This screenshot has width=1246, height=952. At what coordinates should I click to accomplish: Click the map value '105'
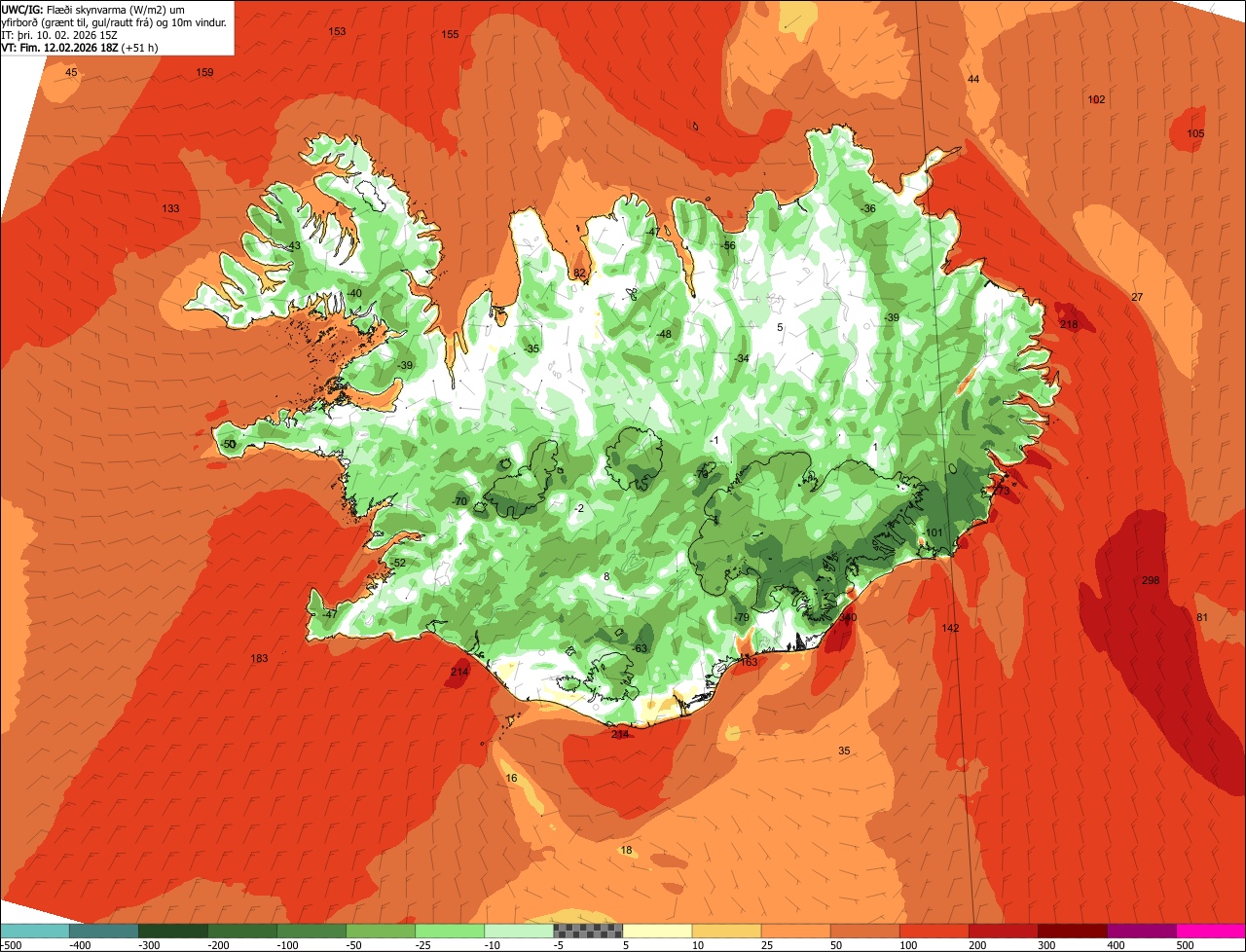pos(1195,134)
